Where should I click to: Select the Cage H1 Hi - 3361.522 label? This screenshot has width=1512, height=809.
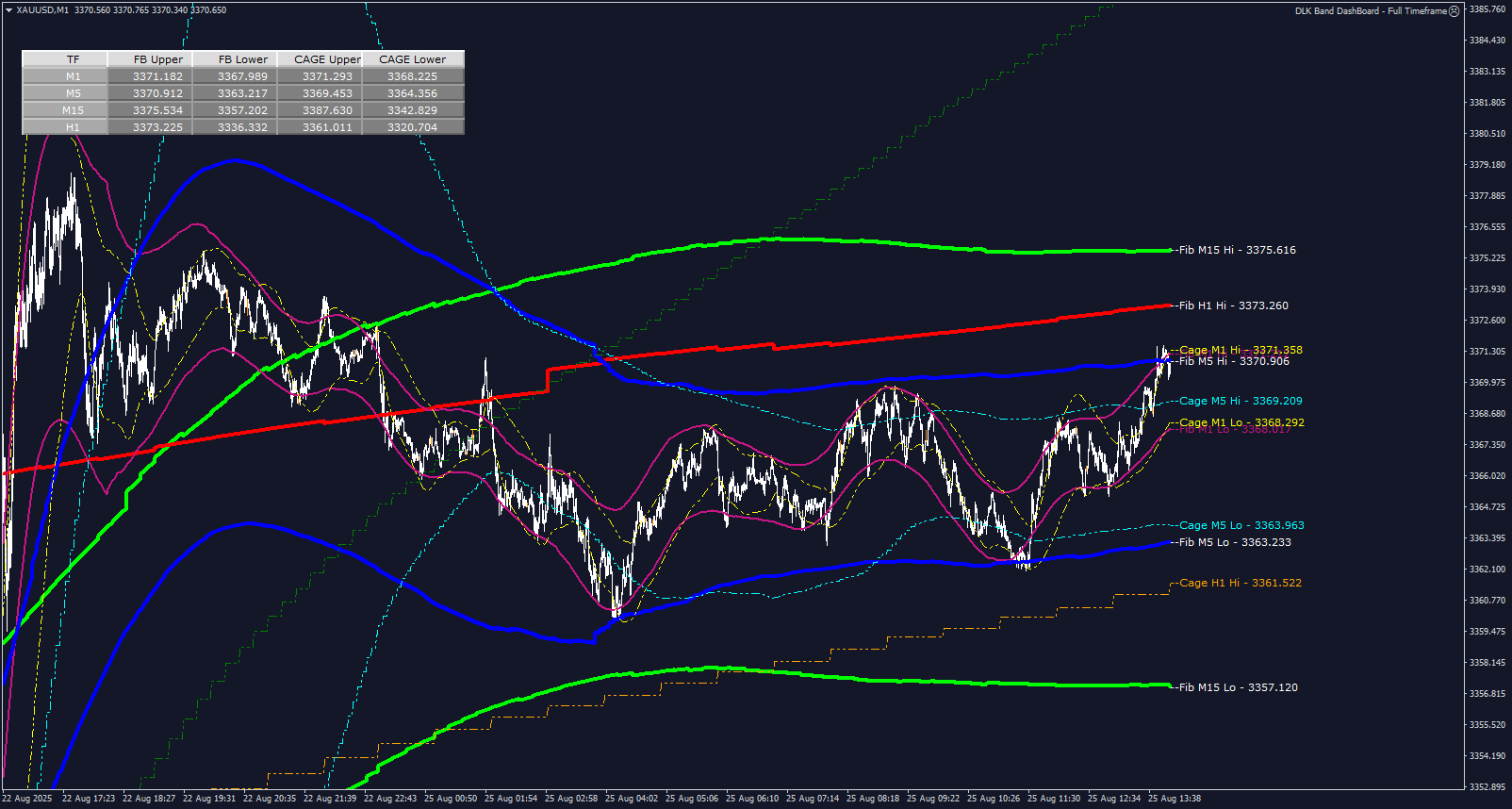1240,583
